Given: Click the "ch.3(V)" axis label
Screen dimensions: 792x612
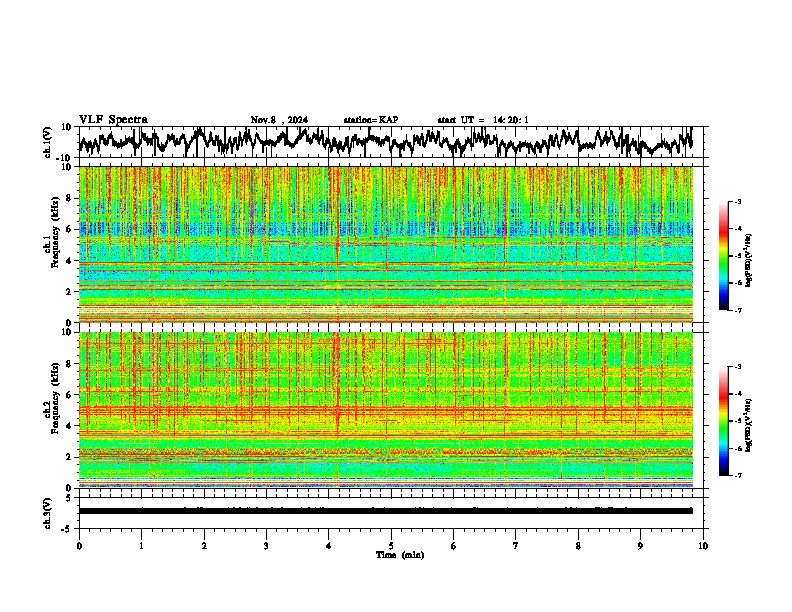Looking at the screenshot, I should 48,513.
